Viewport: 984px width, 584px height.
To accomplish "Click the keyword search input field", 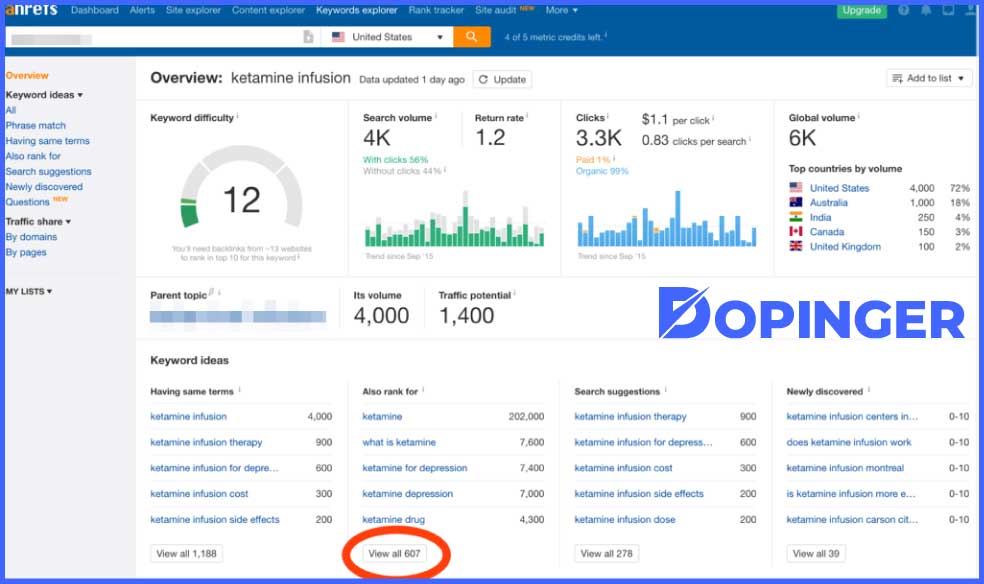I will (x=154, y=38).
